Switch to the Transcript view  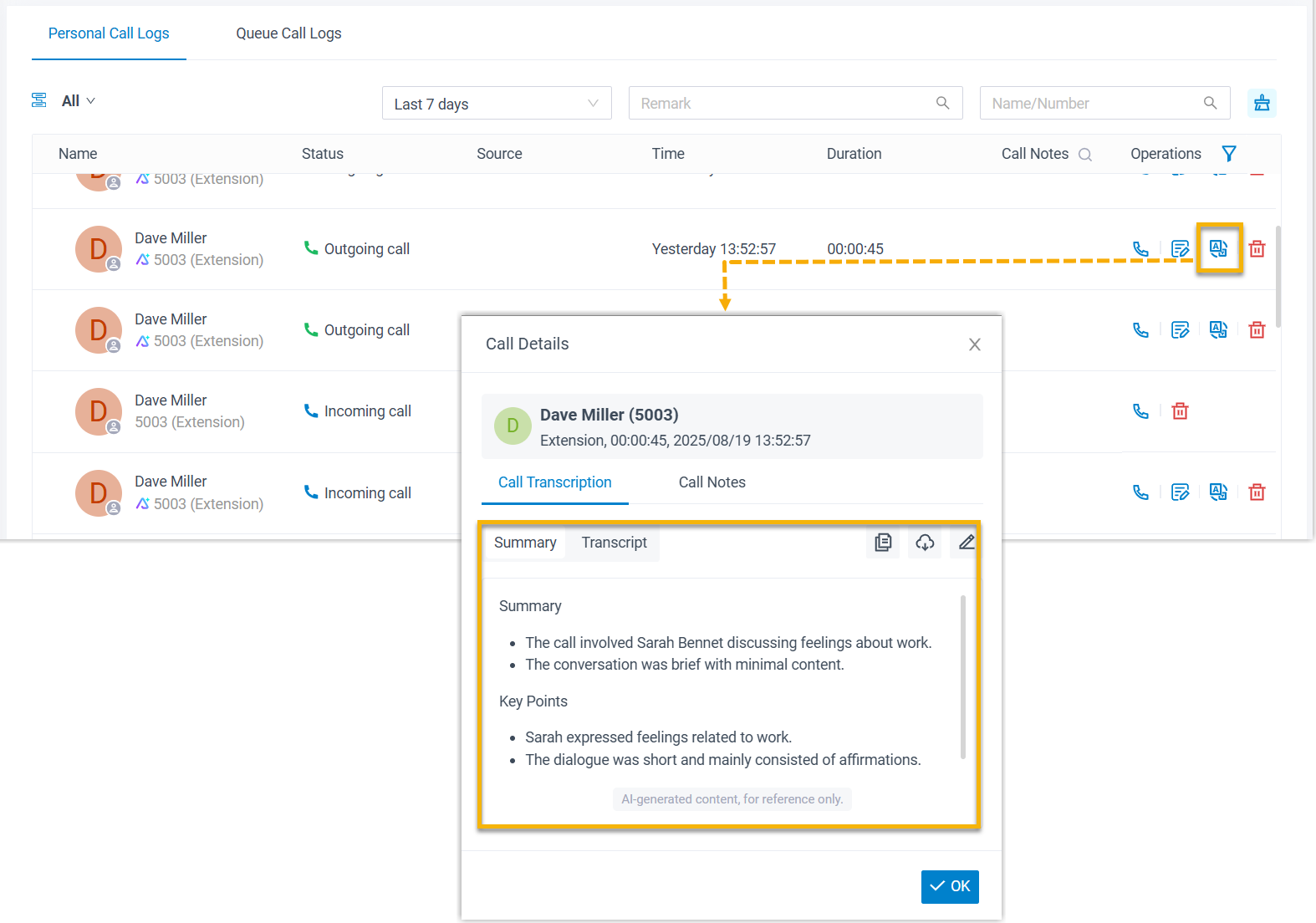click(x=614, y=543)
